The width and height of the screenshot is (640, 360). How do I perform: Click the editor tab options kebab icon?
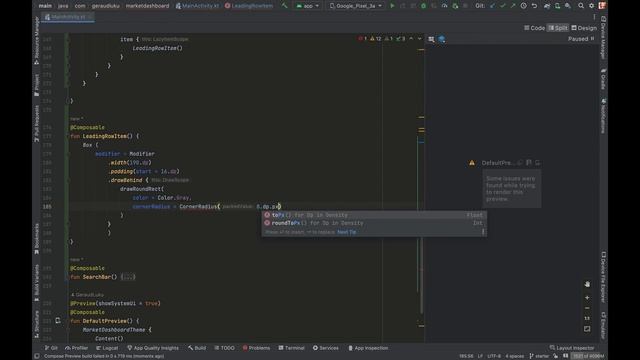pyautogui.click(x=594, y=17)
